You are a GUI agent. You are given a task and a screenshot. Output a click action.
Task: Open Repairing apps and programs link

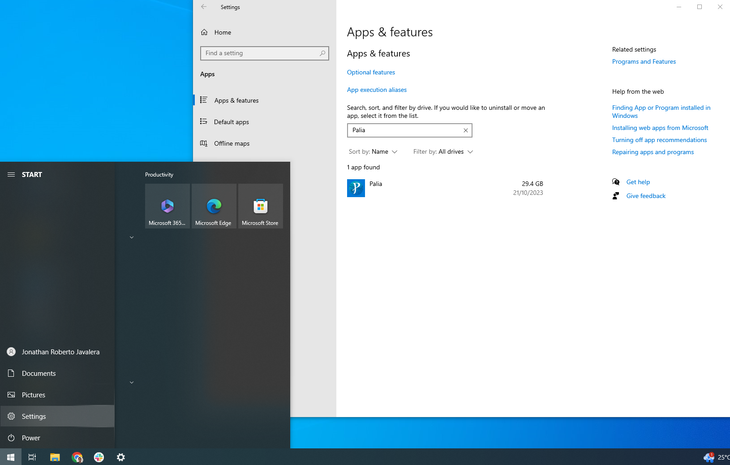[653, 152]
